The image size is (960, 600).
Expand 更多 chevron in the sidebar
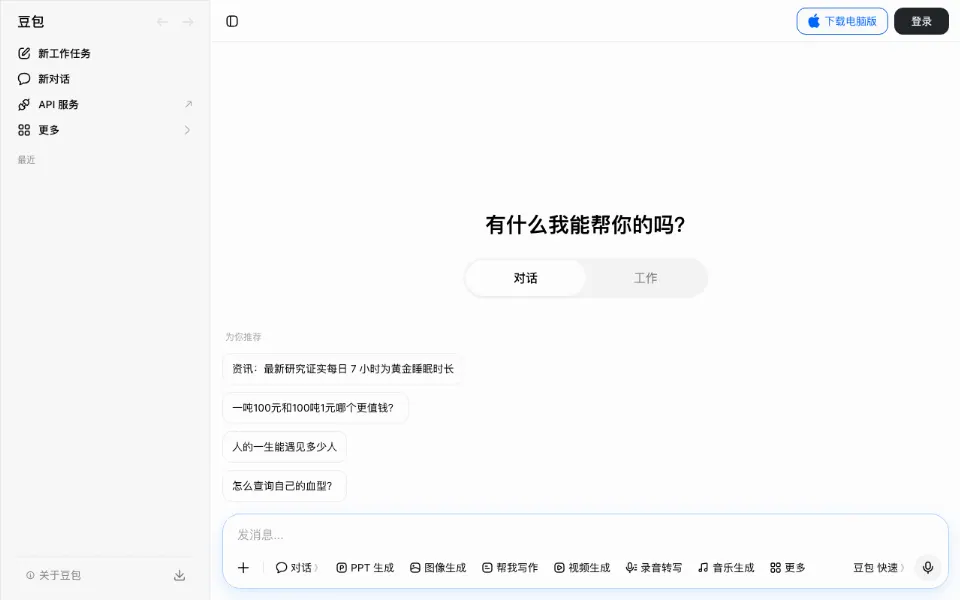(x=187, y=130)
